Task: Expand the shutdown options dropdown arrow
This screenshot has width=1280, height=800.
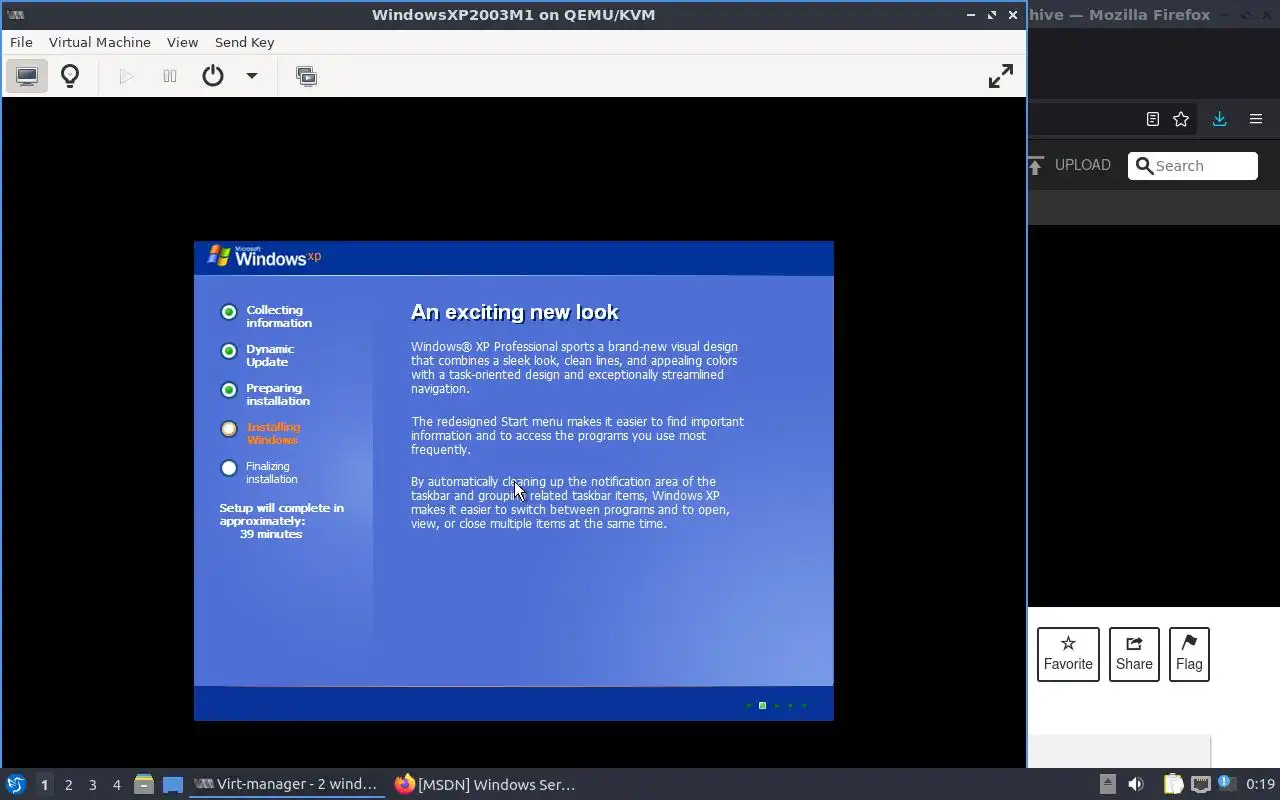Action: [252, 76]
